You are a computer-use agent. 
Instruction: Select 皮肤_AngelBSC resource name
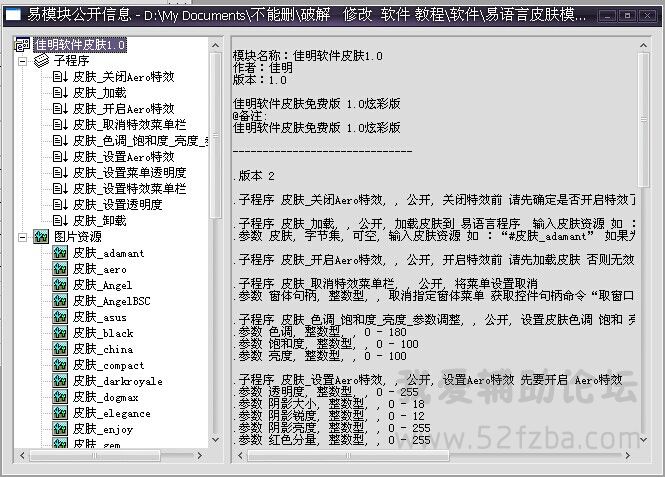tap(112, 301)
